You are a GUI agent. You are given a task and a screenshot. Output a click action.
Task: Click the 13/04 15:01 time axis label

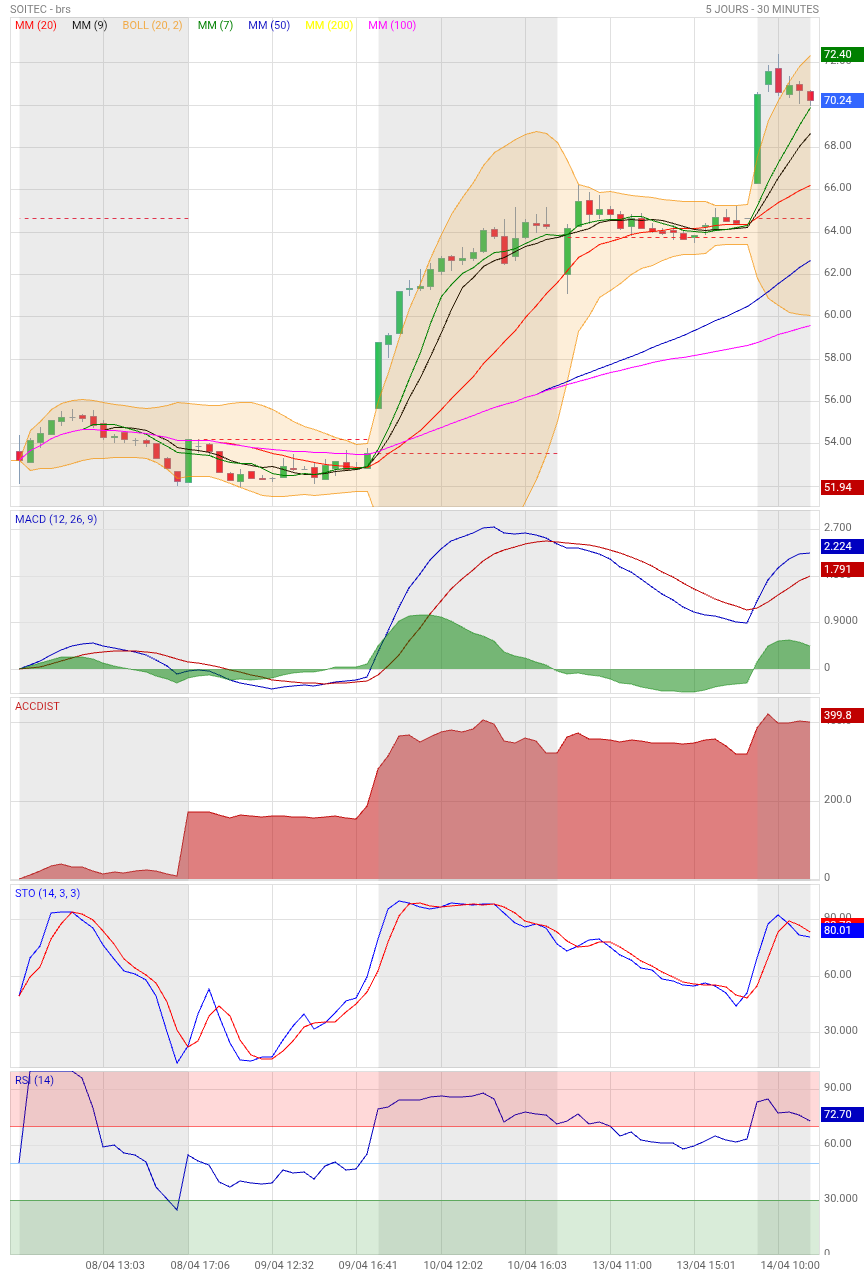pyautogui.click(x=706, y=1265)
